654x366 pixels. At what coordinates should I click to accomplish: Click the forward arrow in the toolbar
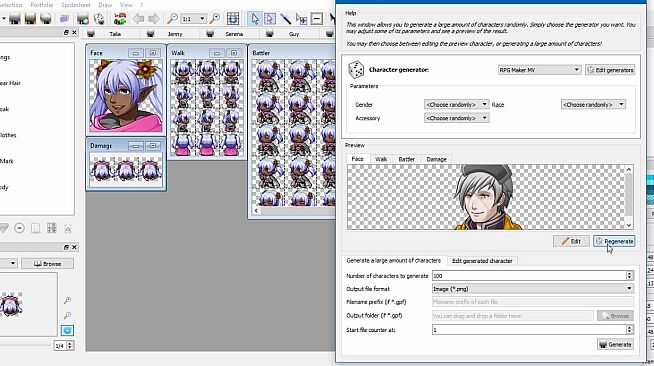click(153, 18)
